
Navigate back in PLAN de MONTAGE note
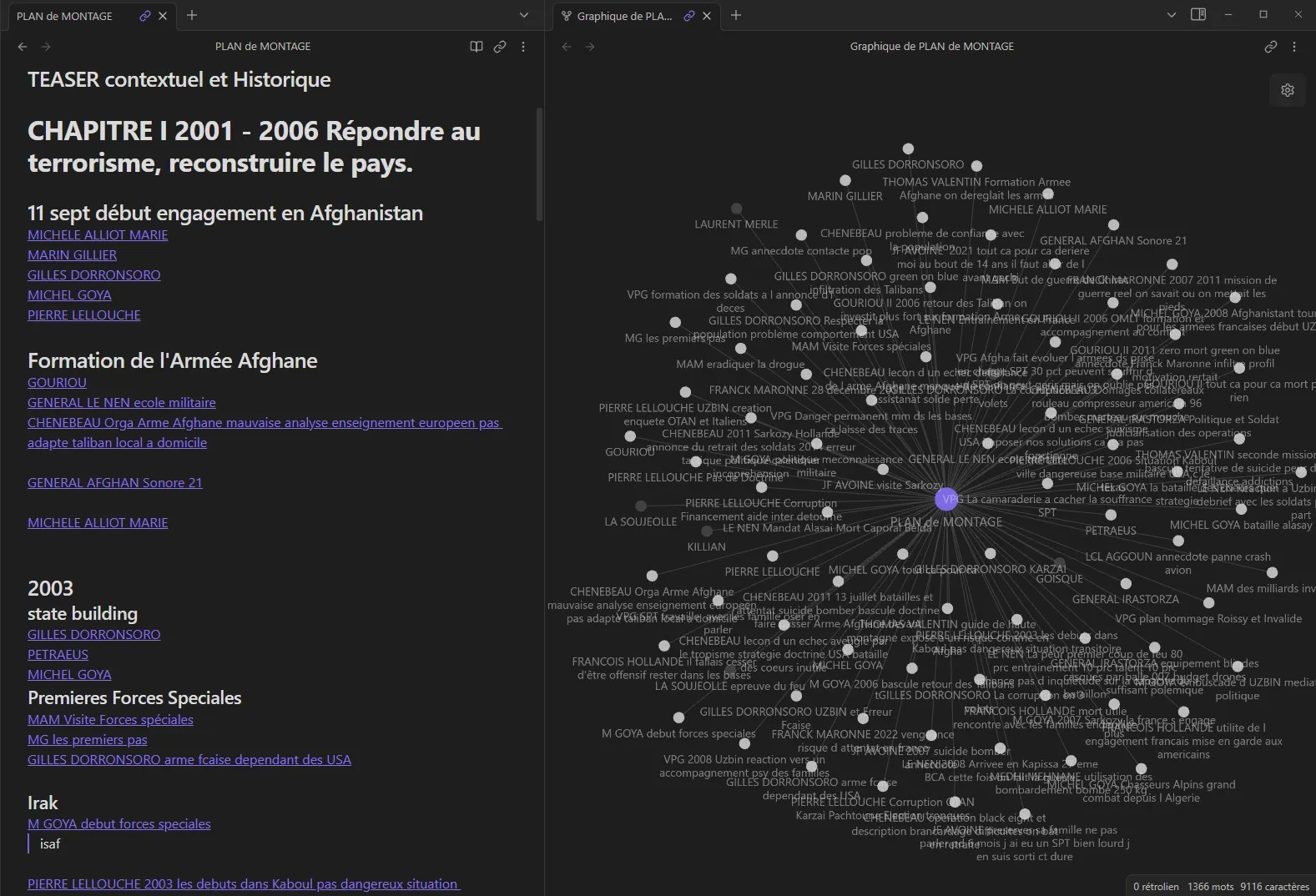[x=23, y=47]
